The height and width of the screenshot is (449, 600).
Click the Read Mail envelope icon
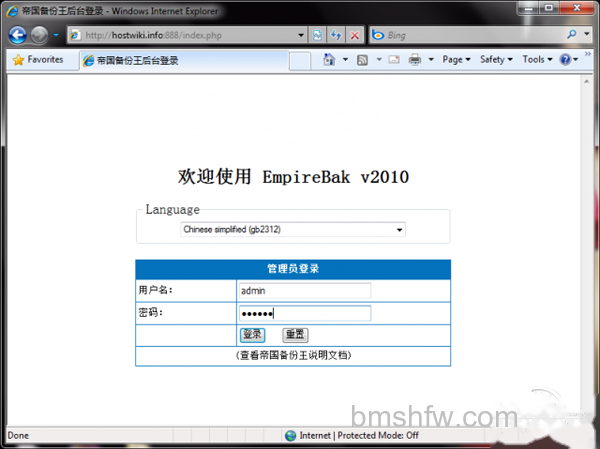point(394,59)
